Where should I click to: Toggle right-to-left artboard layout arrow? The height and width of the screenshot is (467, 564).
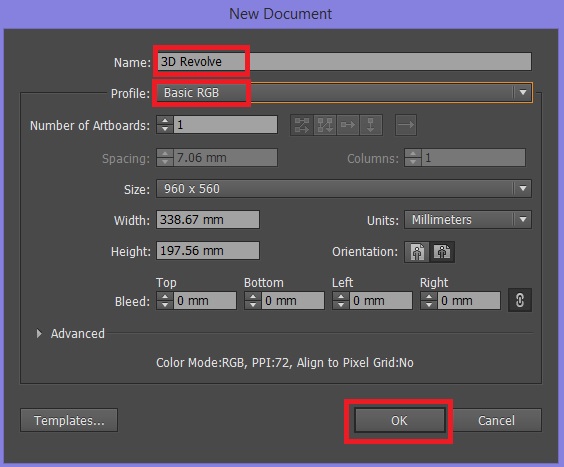[406, 125]
